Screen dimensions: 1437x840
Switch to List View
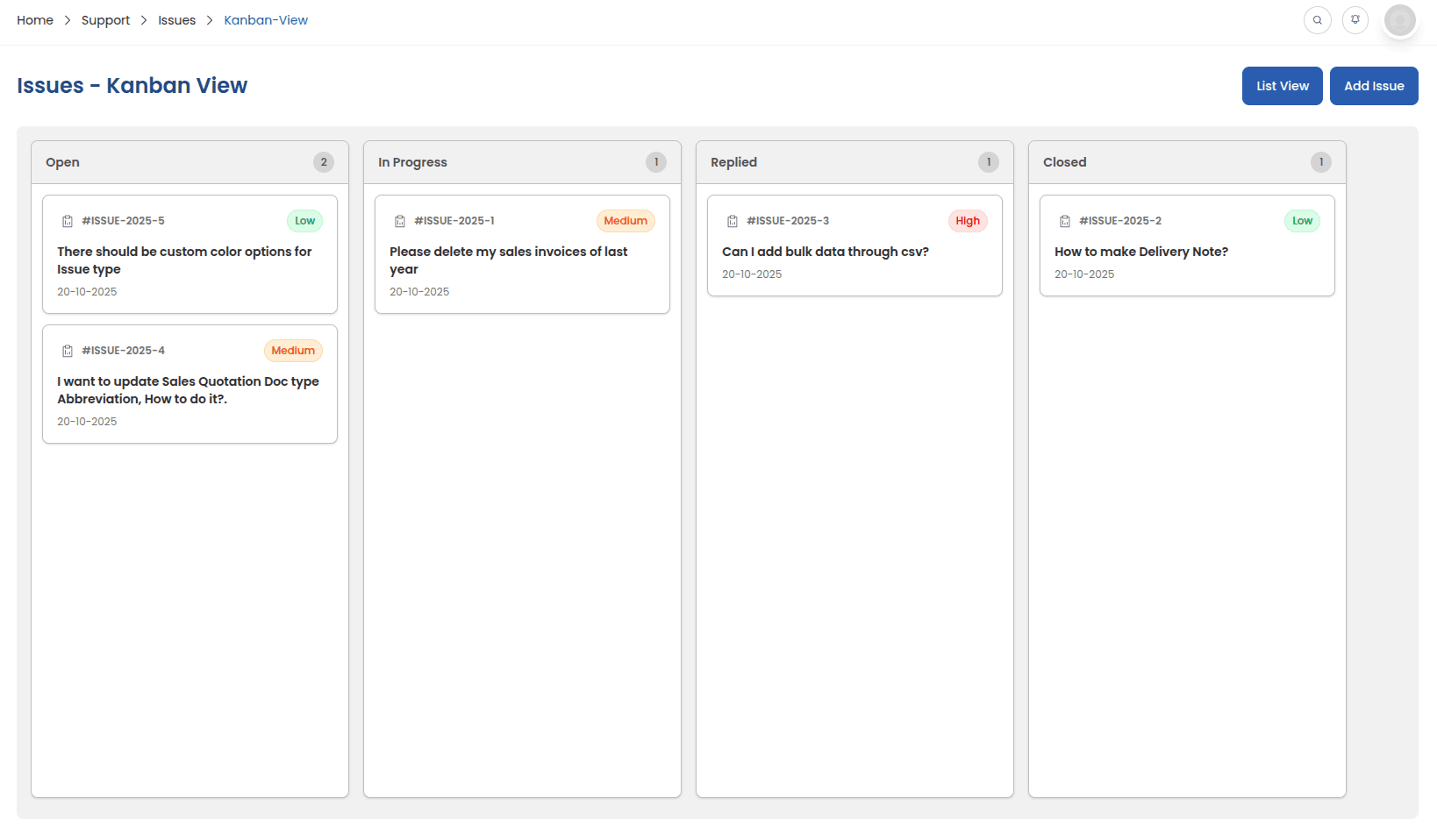(1282, 86)
